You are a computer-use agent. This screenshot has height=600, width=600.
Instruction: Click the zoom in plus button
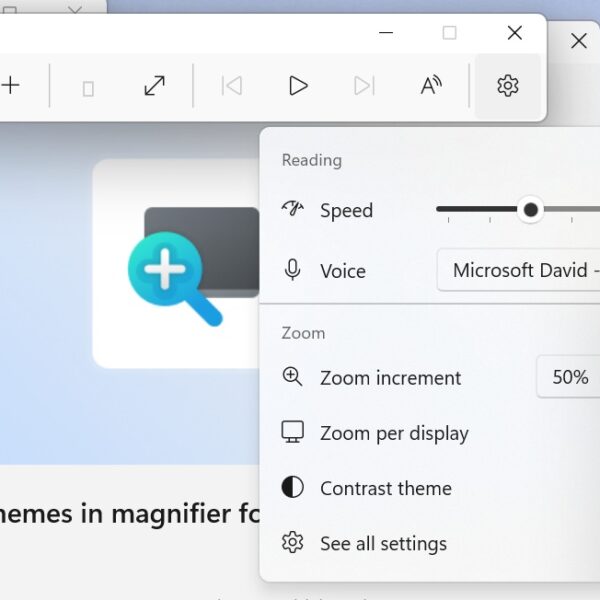10,85
